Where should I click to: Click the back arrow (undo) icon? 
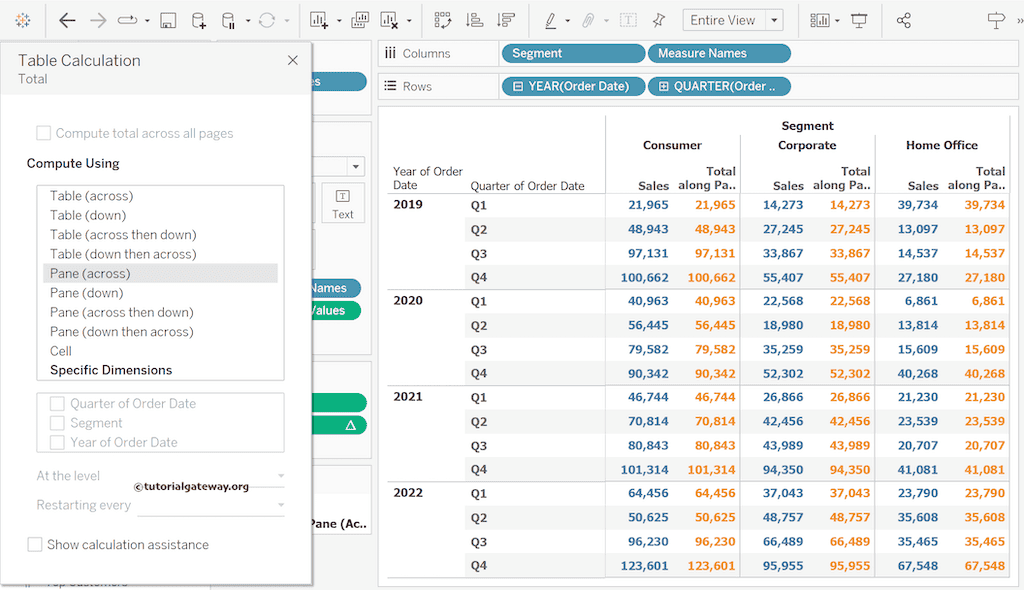tap(67, 20)
